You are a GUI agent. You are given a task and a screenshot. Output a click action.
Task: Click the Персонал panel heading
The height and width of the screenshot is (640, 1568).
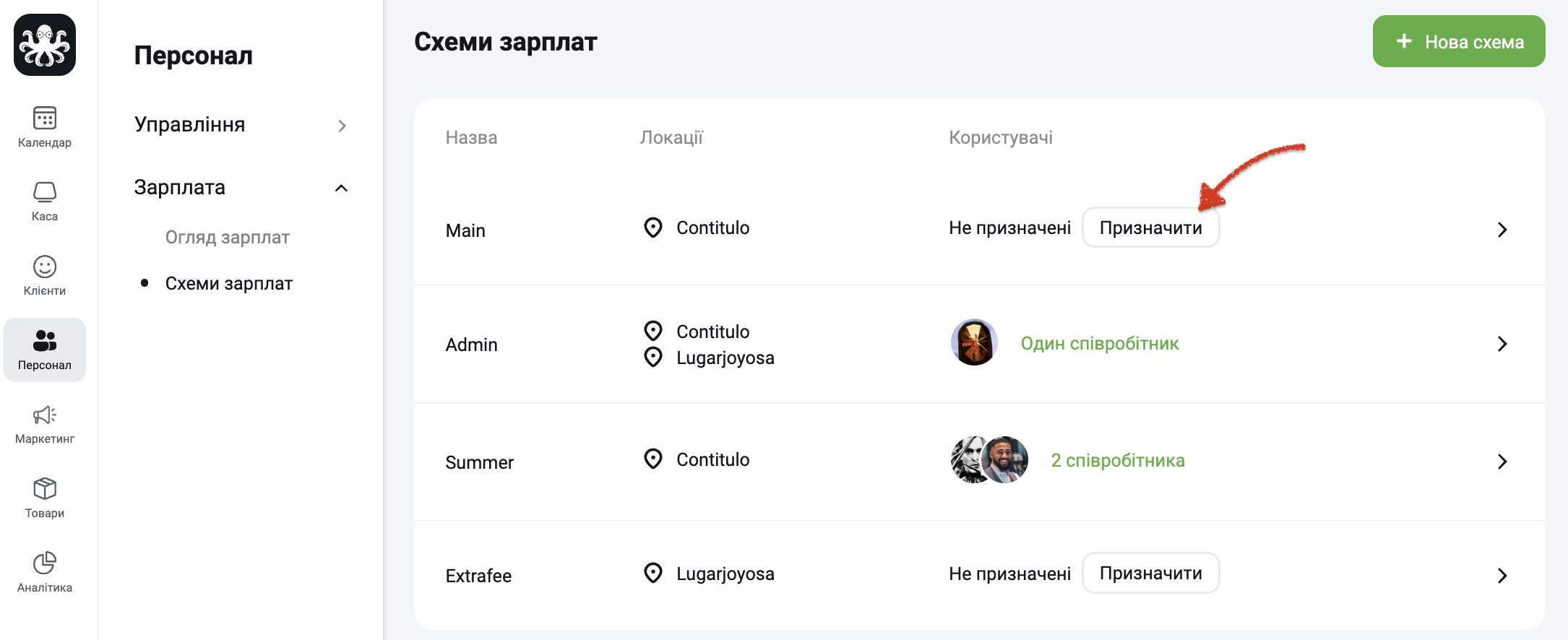(x=194, y=55)
